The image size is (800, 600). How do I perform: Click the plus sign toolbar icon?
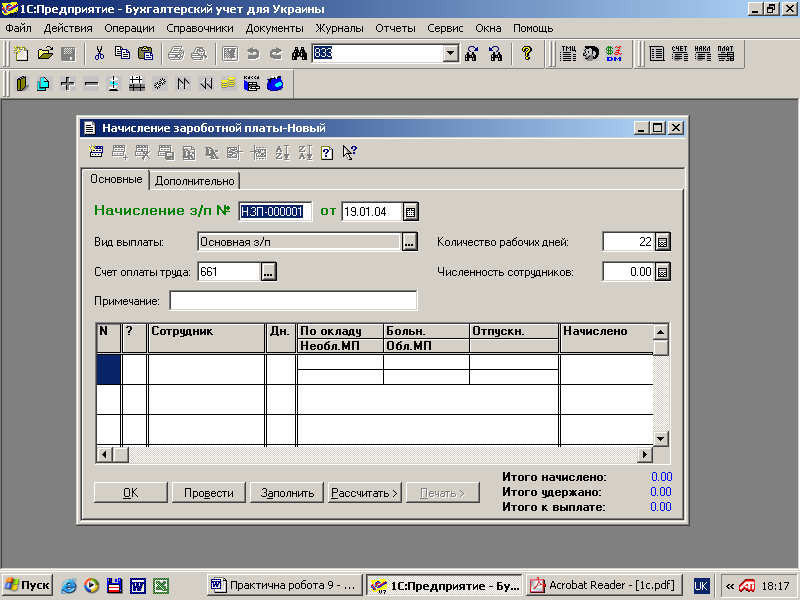pyautogui.click(x=67, y=83)
